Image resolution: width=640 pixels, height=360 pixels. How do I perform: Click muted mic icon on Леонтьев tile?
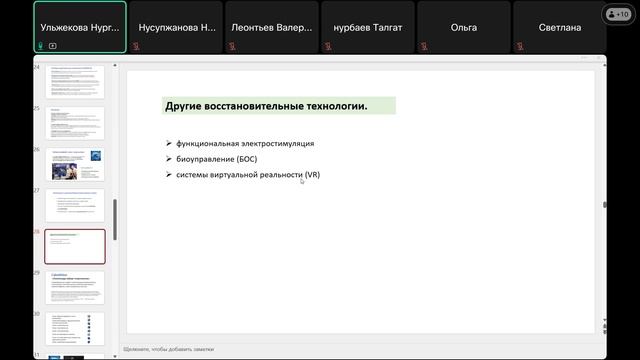pyautogui.click(x=232, y=47)
